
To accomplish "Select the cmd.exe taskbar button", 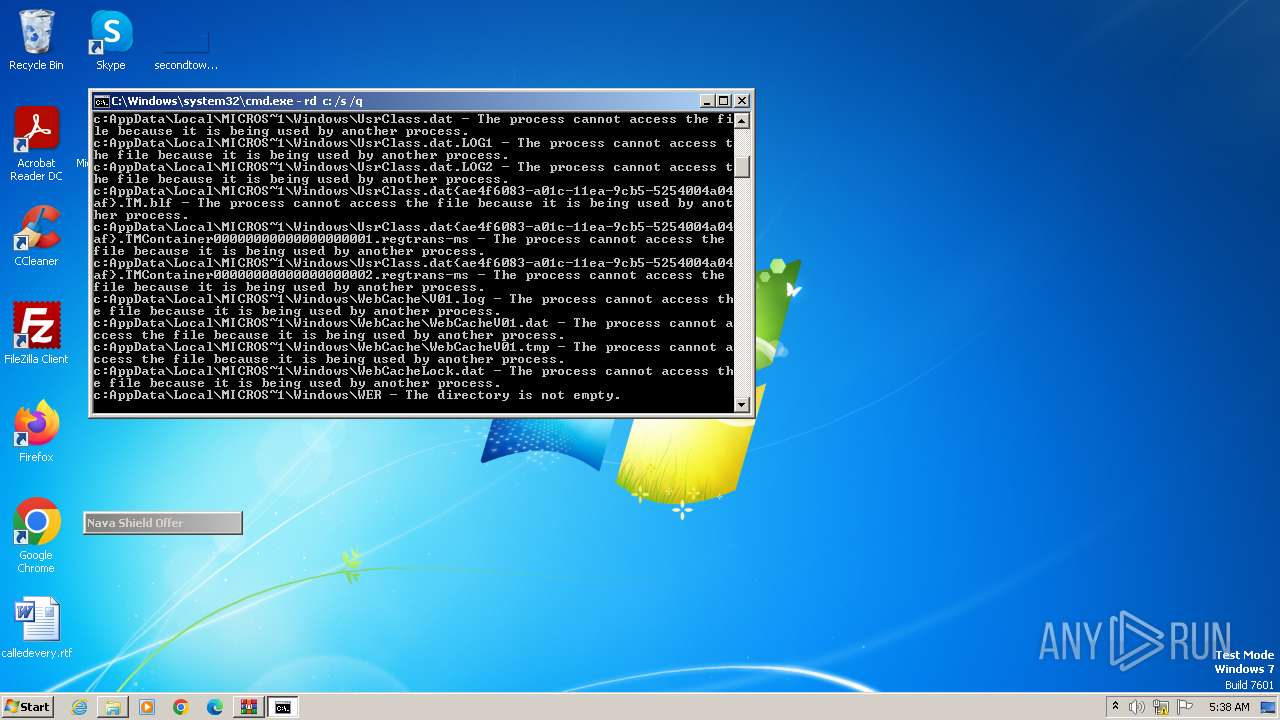I will point(283,707).
